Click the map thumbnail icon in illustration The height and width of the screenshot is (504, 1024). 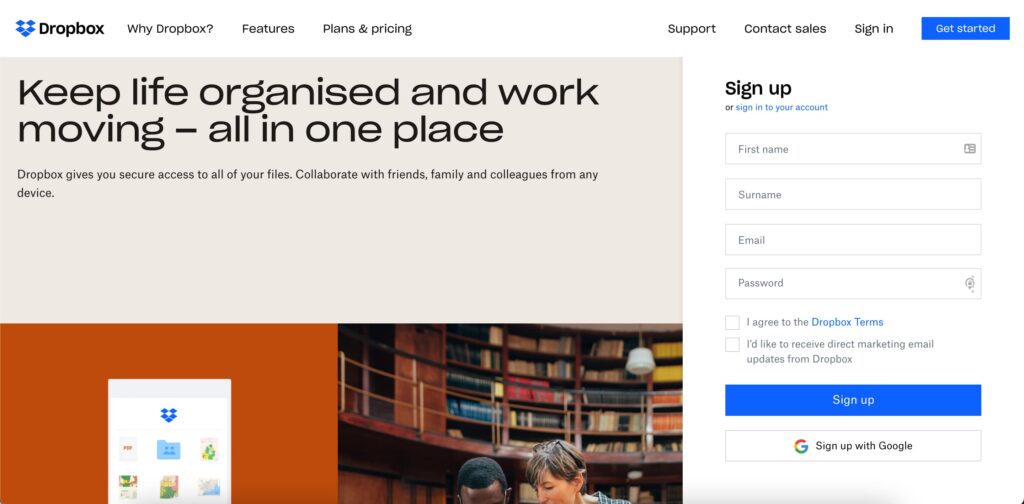[209, 486]
